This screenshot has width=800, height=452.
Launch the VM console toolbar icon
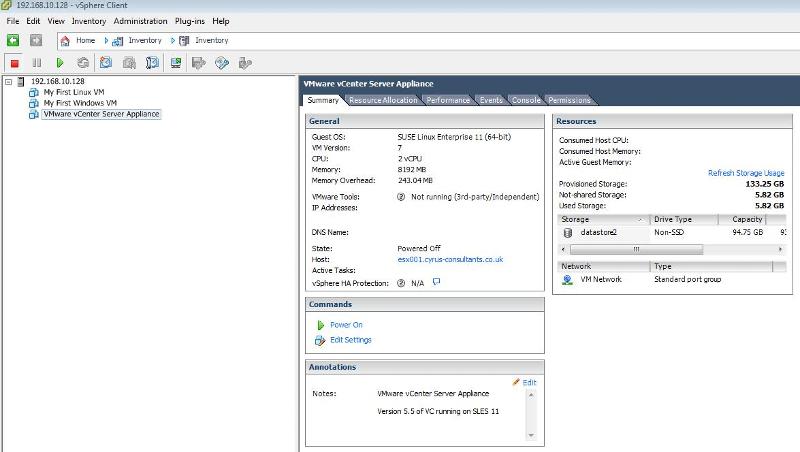pyautogui.click(x=176, y=63)
